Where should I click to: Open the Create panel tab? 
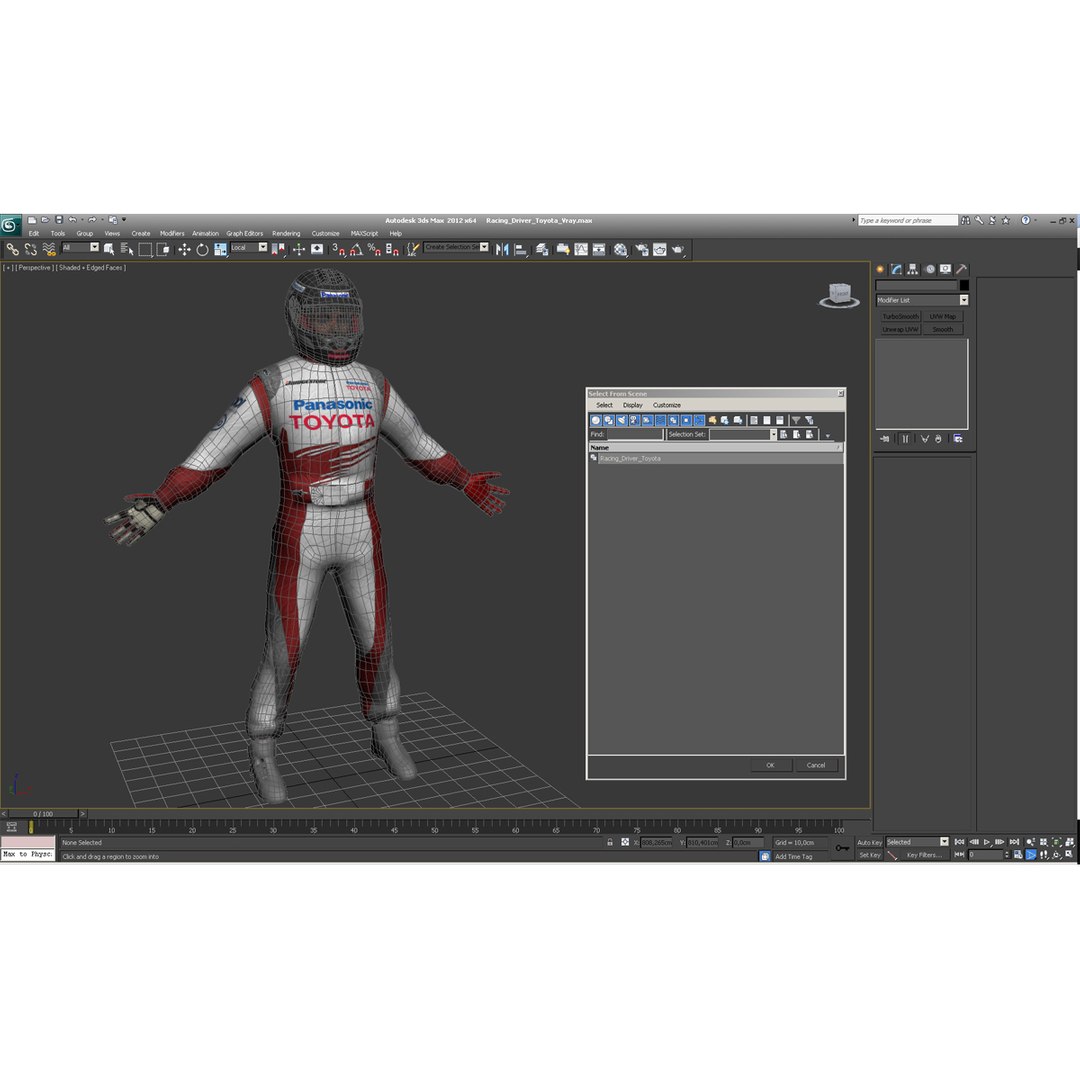(880, 269)
